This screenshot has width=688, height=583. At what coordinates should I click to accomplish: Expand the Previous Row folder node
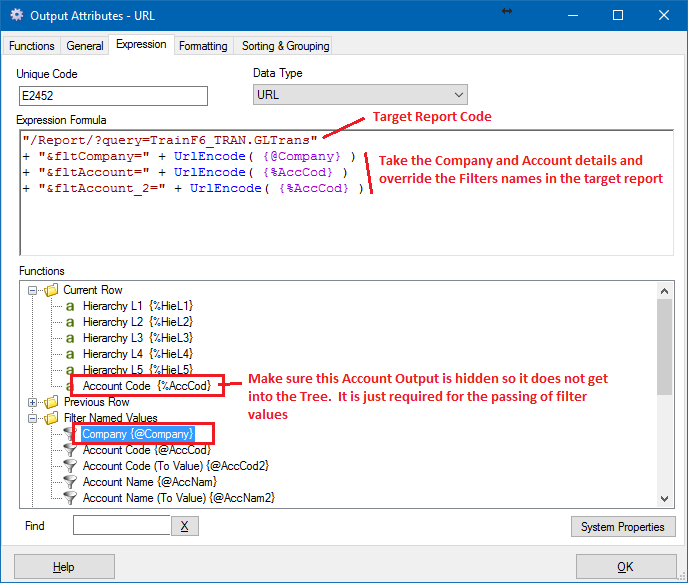point(32,402)
